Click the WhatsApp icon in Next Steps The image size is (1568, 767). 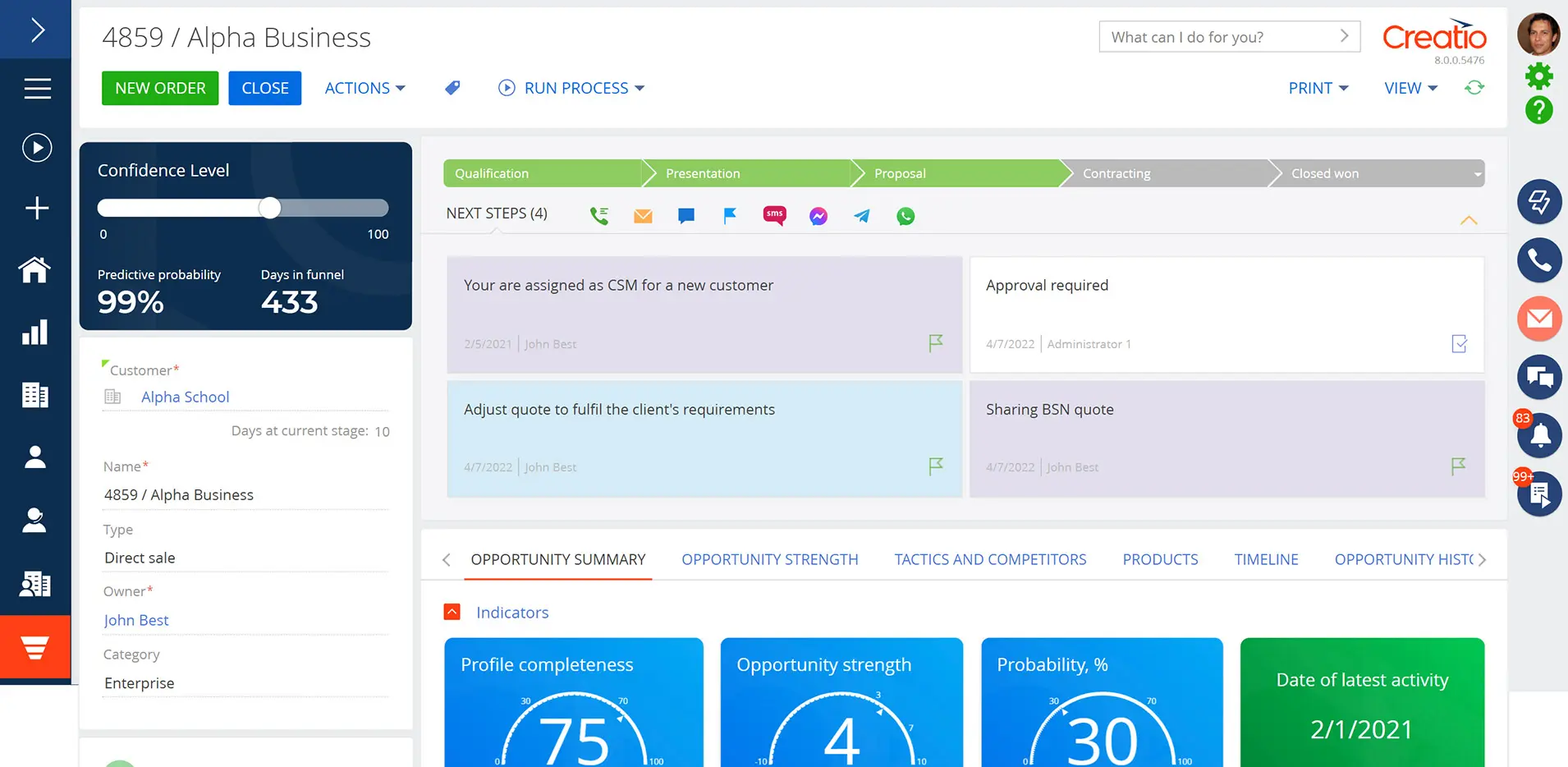click(x=905, y=216)
